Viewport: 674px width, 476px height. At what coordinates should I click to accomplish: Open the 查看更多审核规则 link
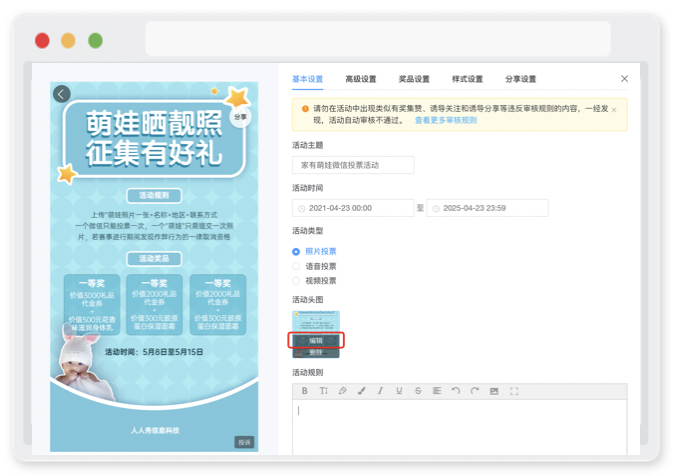[446, 120]
